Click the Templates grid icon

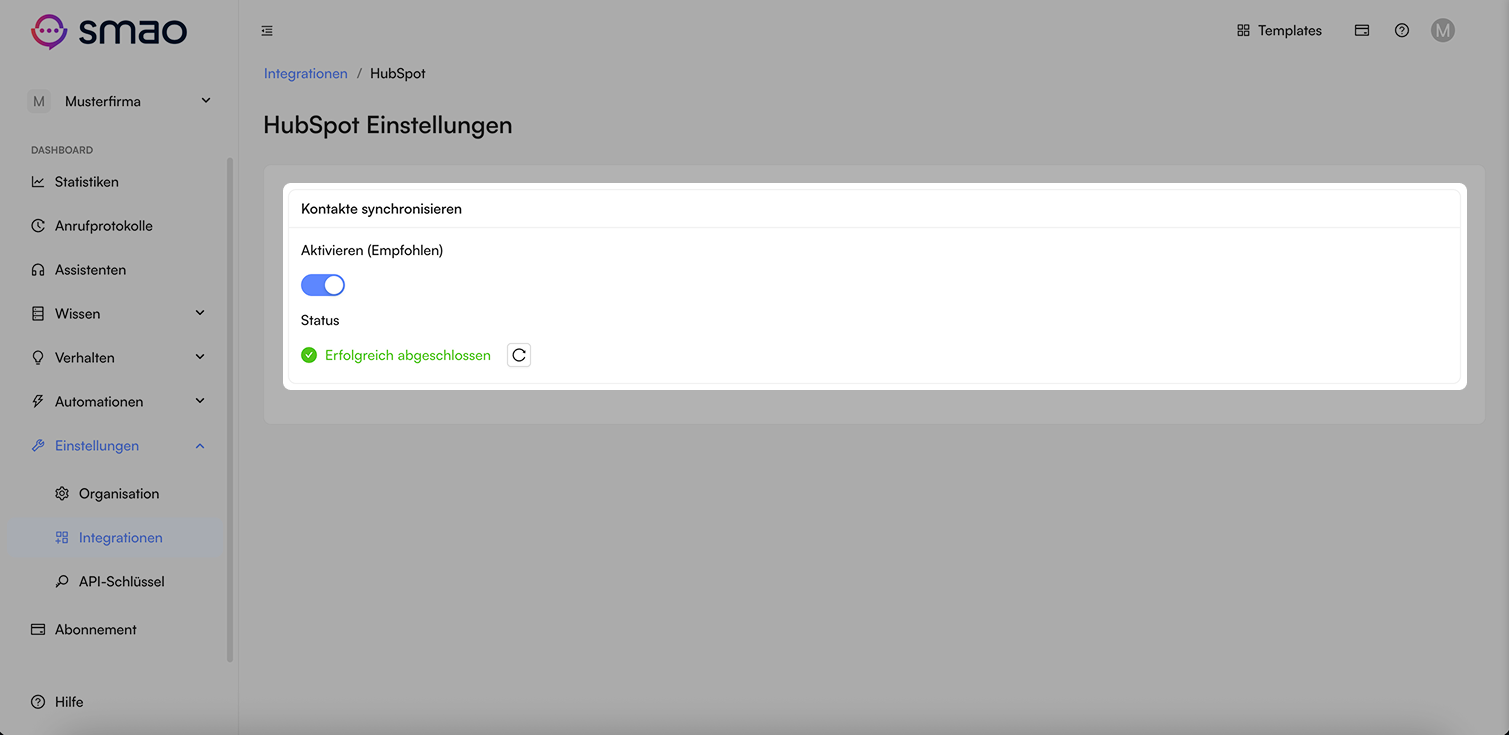click(1243, 31)
